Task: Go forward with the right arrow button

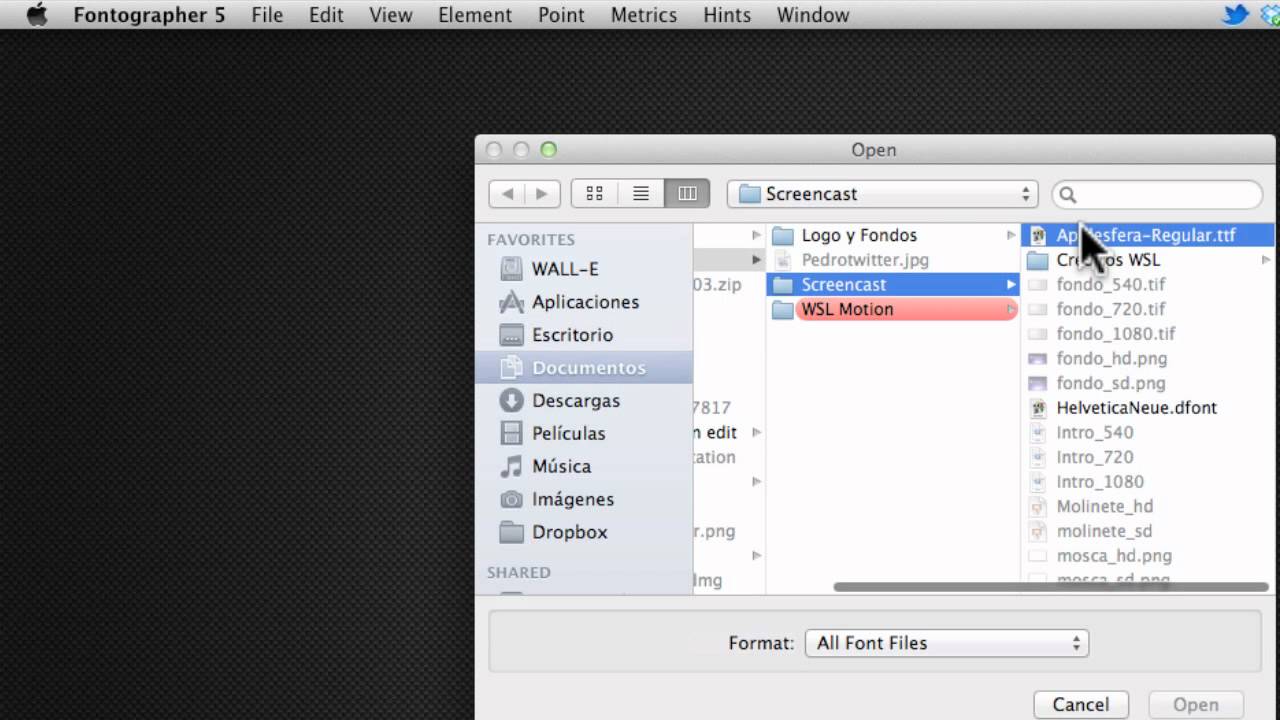Action: coord(542,194)
